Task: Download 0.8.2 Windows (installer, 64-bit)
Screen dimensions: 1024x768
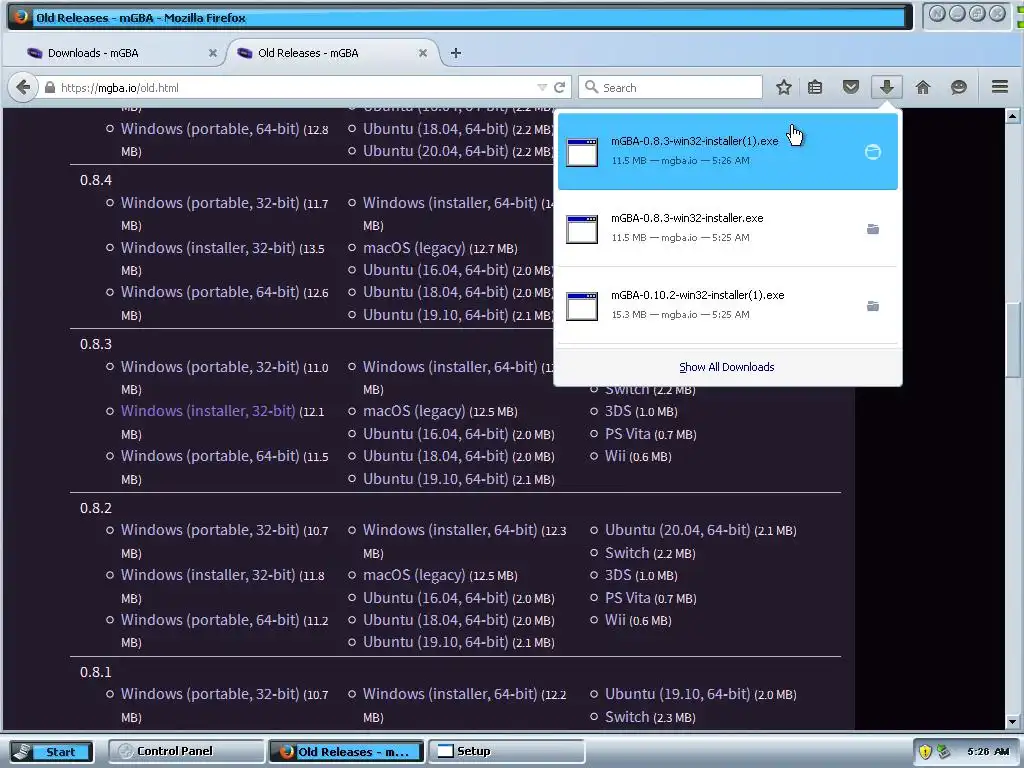Action: pos(450,530)
